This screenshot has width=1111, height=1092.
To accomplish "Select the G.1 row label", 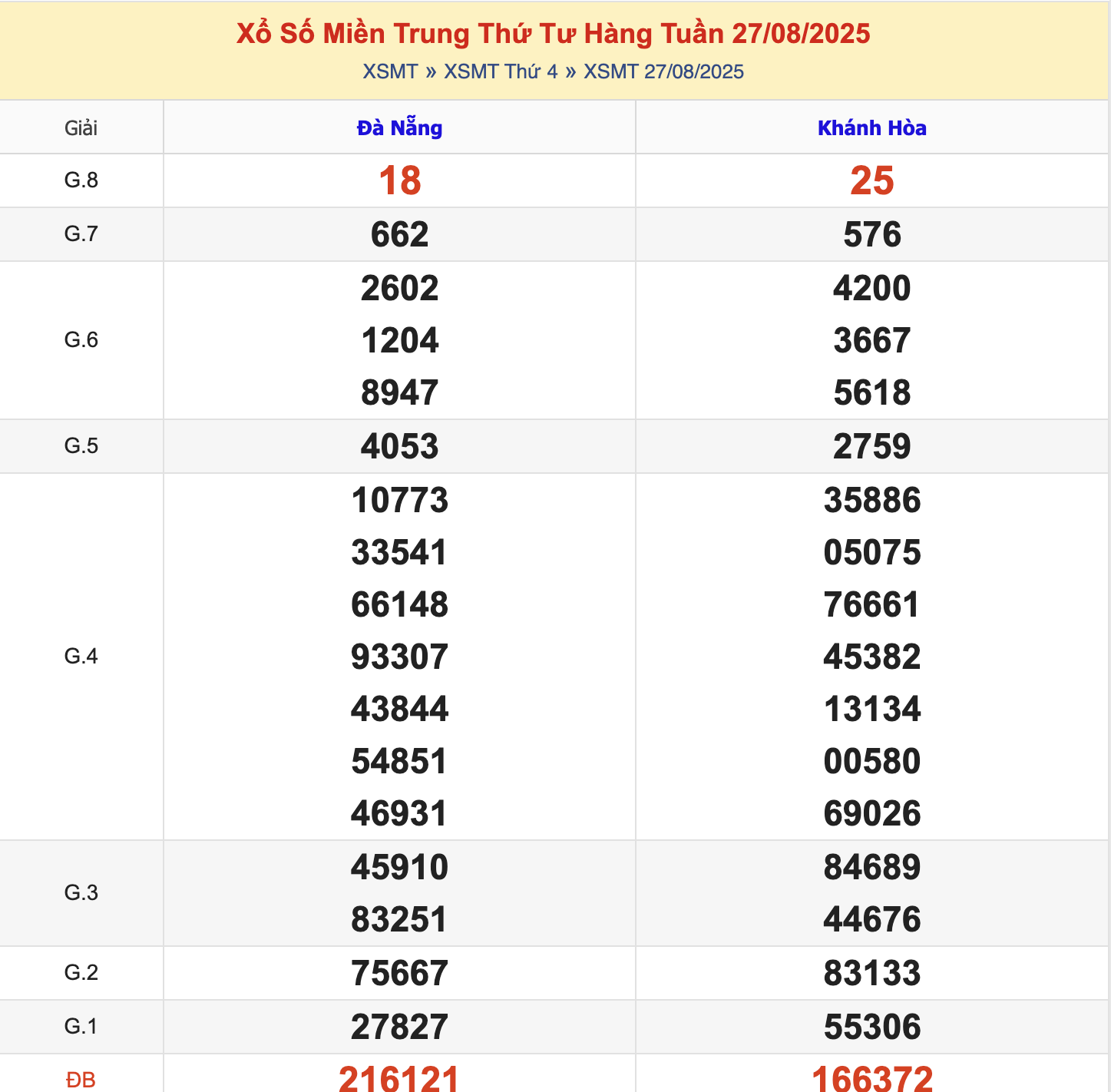I will coord(81,1027).
